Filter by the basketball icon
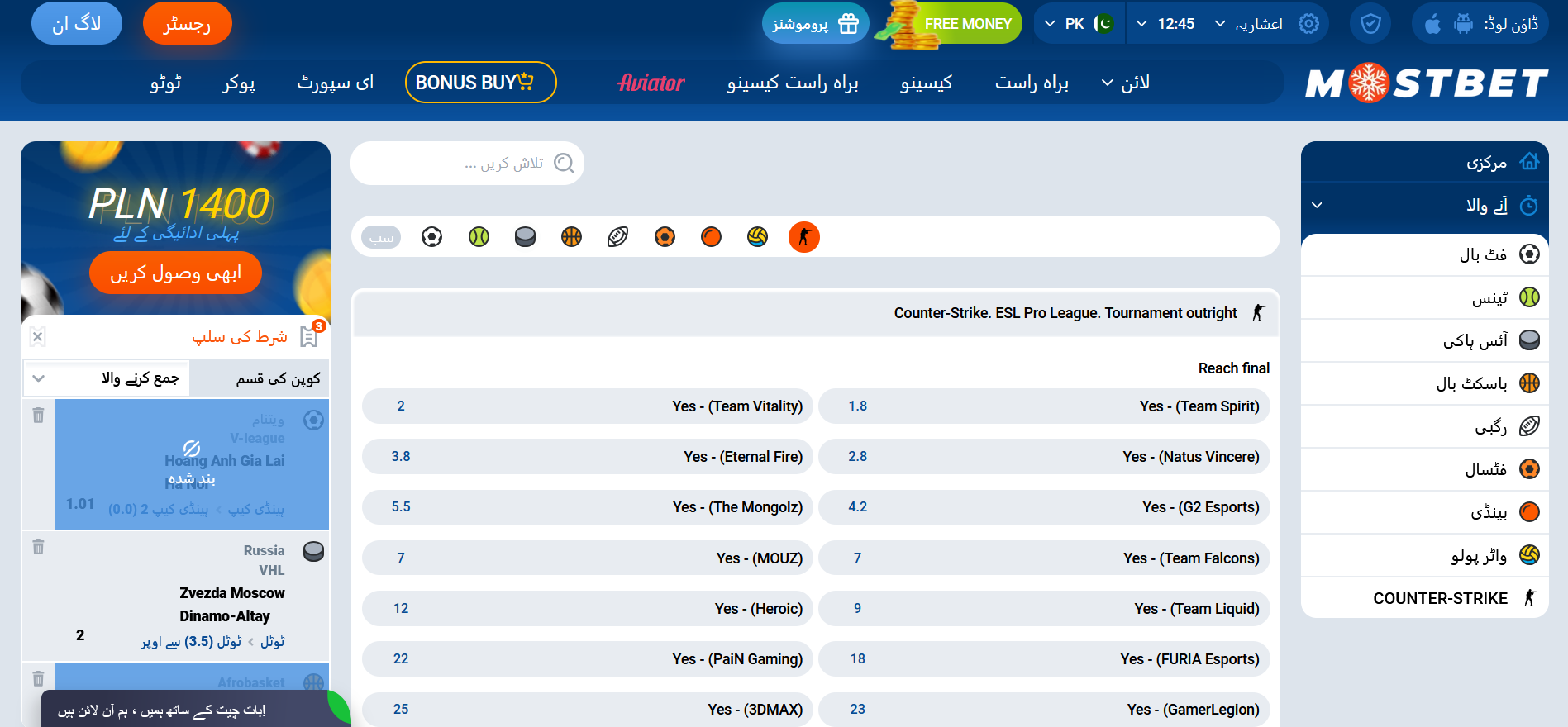 pyautogui.click(x=571, y=237)
